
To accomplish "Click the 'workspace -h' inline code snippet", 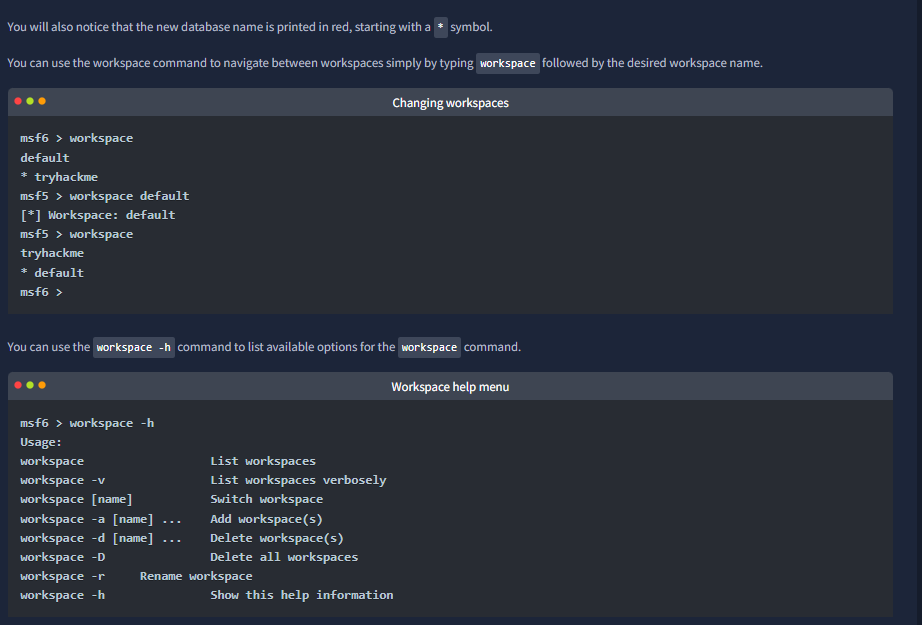I will click(133, 347).
